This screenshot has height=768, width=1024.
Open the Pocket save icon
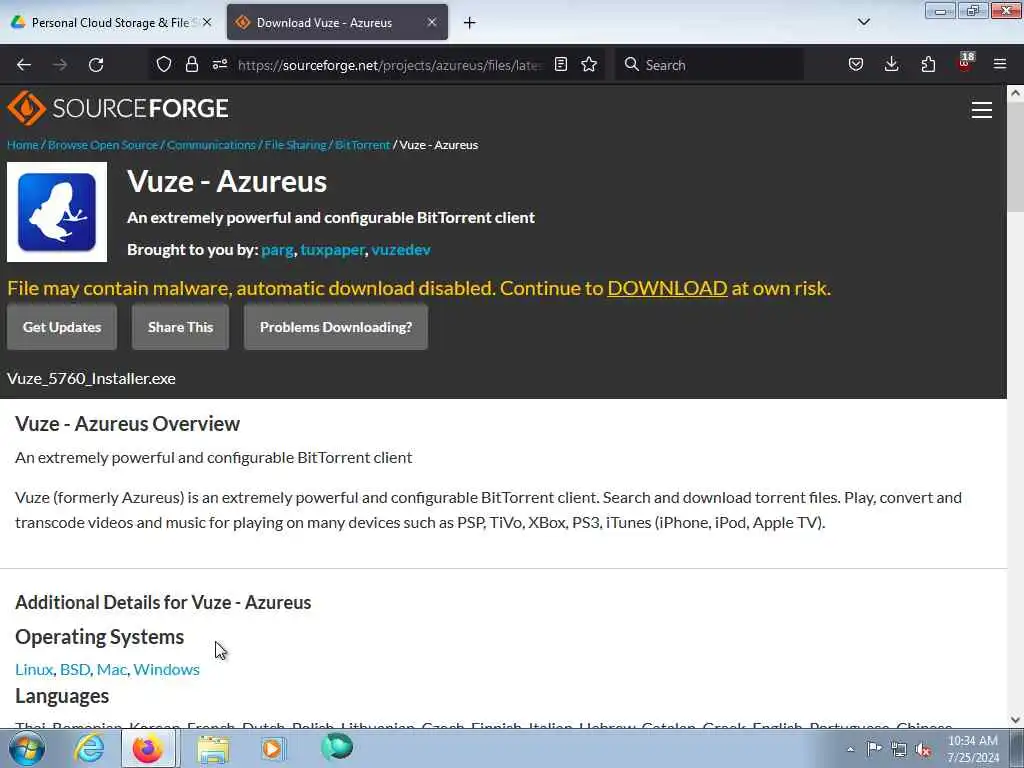[x=856, y=64]
